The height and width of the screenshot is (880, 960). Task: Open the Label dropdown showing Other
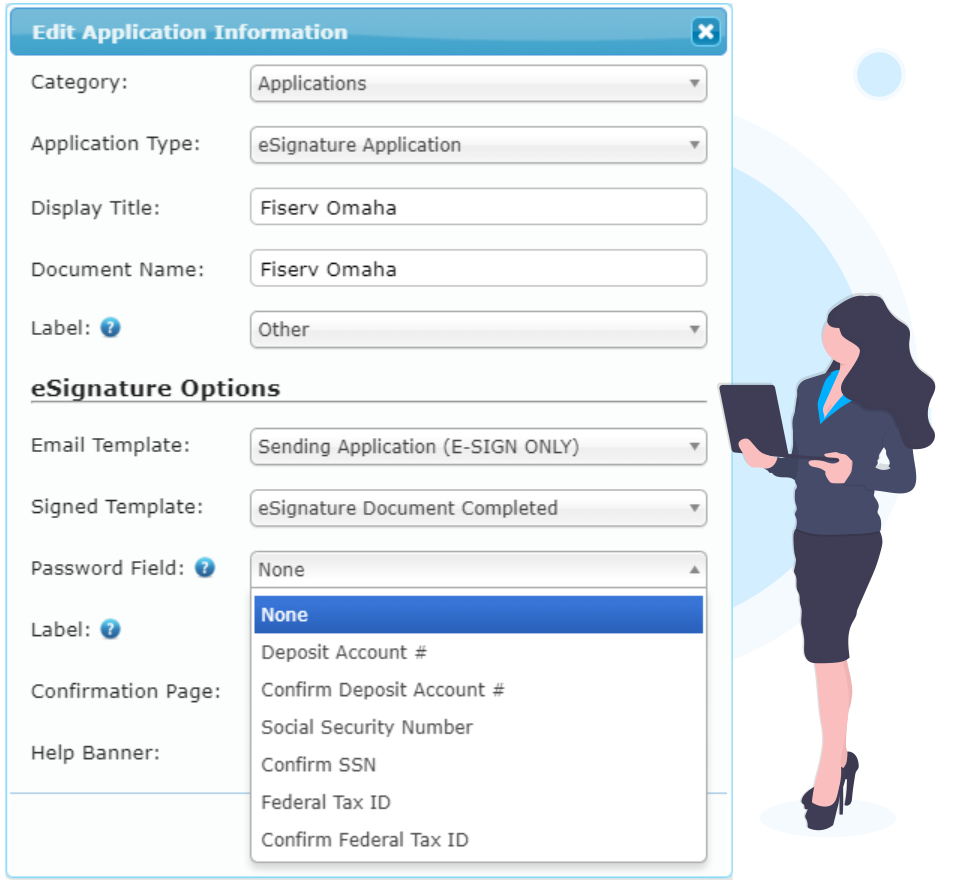click(x=478, y=329)
